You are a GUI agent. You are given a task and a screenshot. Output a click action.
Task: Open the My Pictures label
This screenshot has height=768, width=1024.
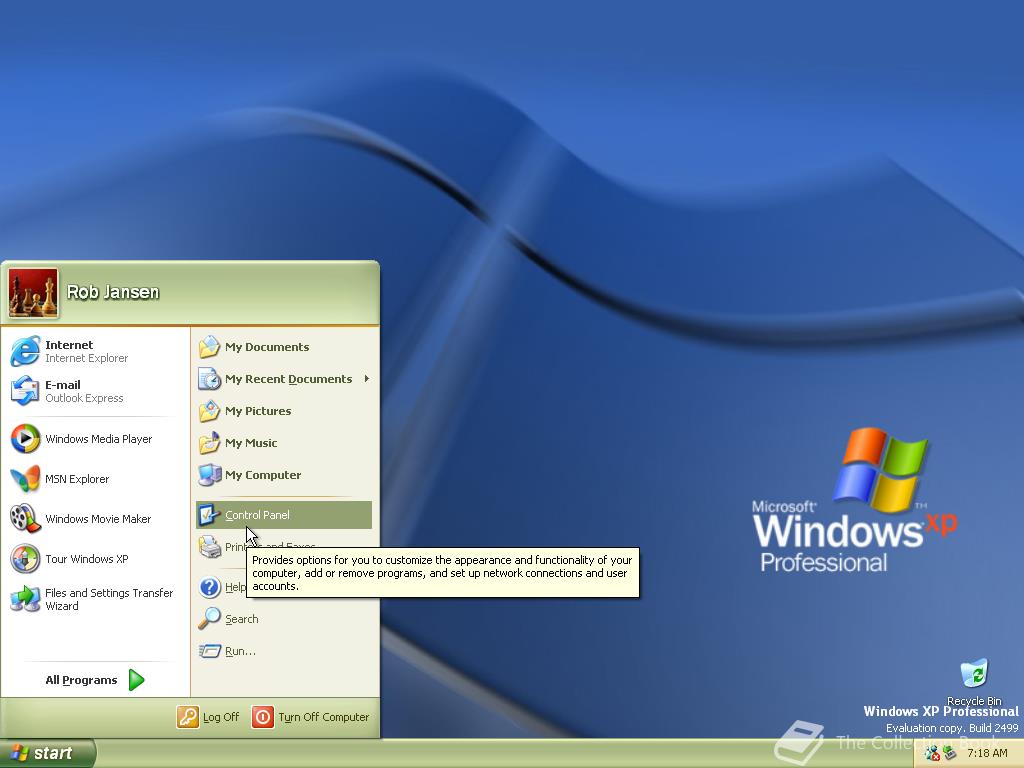pyautogui.click(x=258, y=411)
